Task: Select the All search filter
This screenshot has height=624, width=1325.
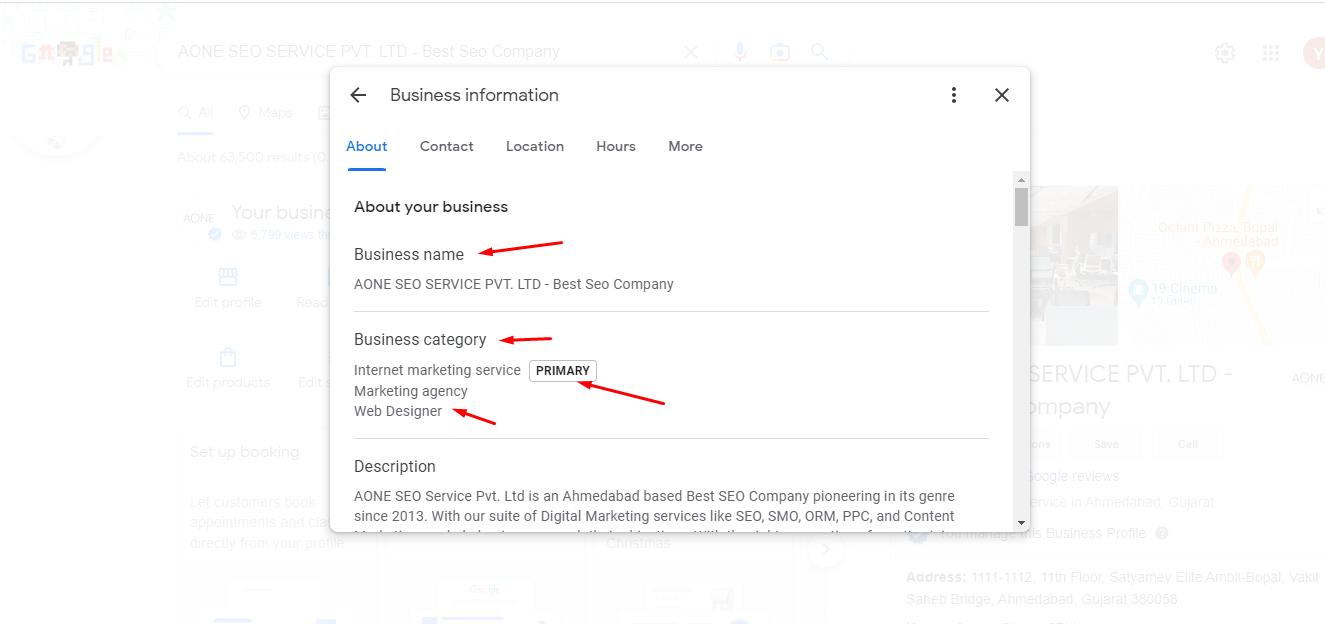Action: click(x=196, y=112)
